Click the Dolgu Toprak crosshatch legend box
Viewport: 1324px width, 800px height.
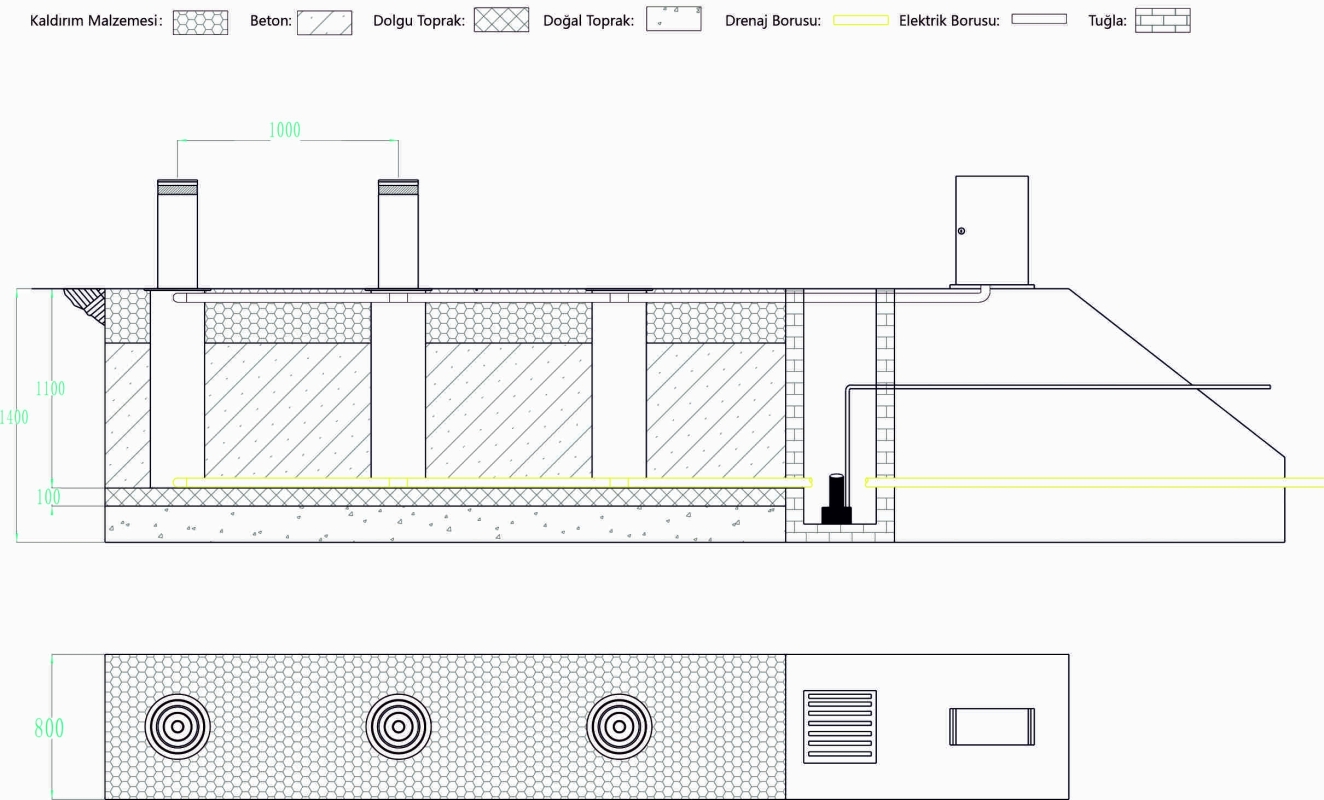[x=501, y=21]
